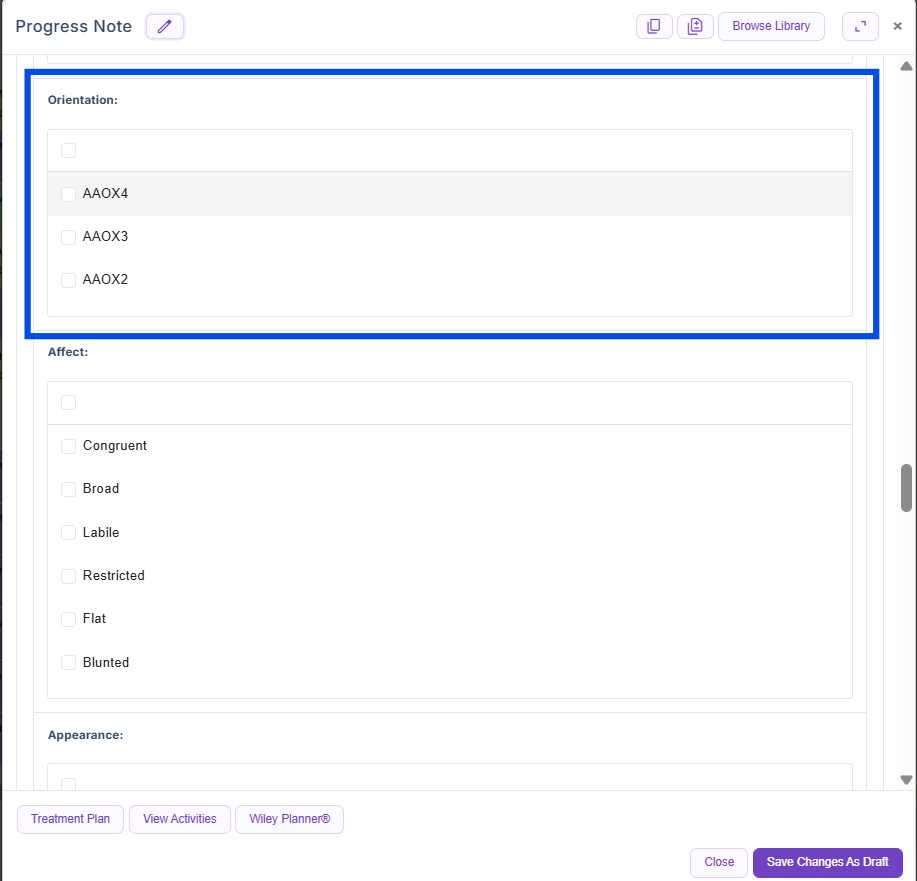This screenshot has width=917, height=881.
Task: Check the AAOX4 orientation checkbox
Action: click(69, 194)
